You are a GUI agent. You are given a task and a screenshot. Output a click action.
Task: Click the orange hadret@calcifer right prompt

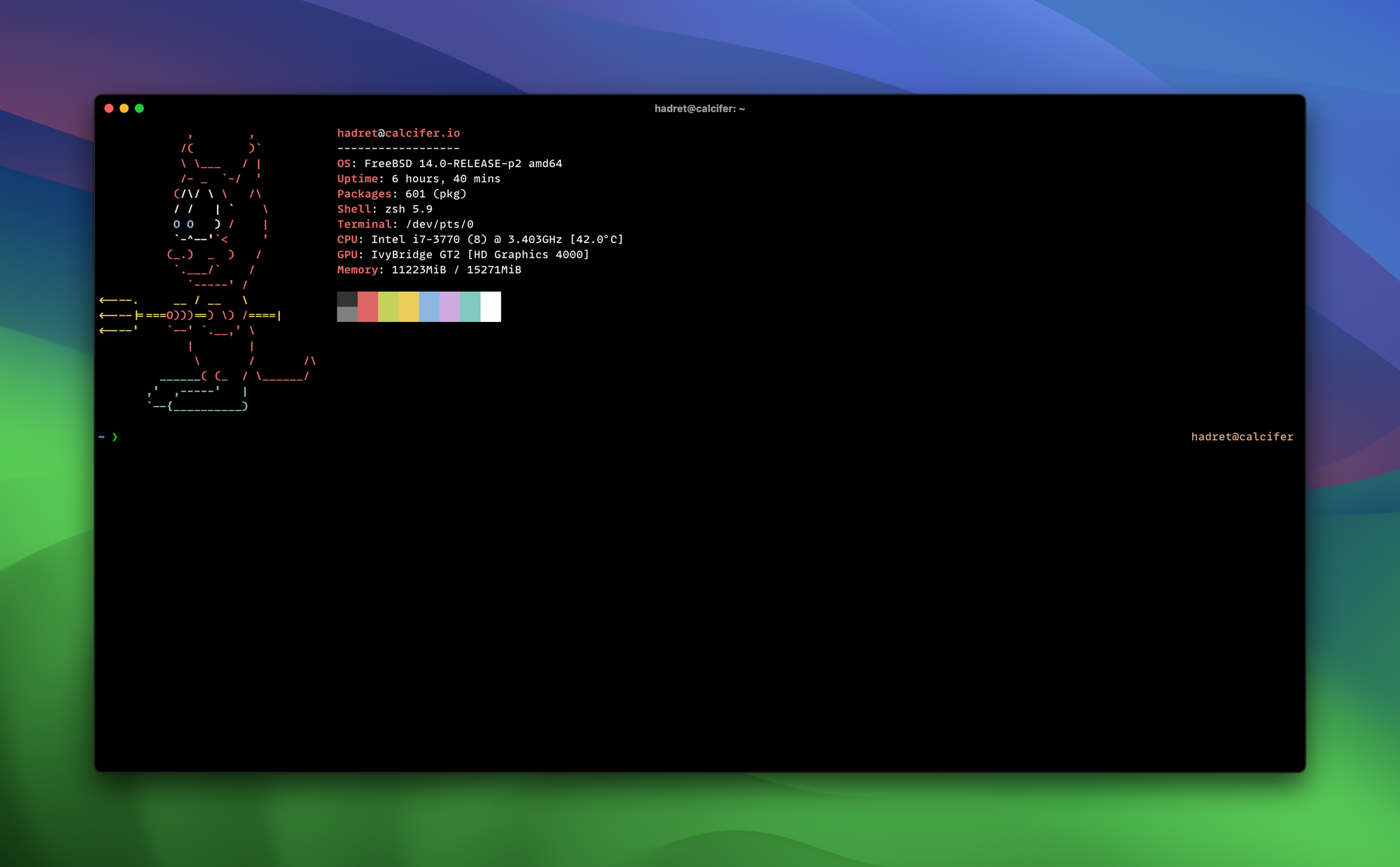pos(1242,437)
